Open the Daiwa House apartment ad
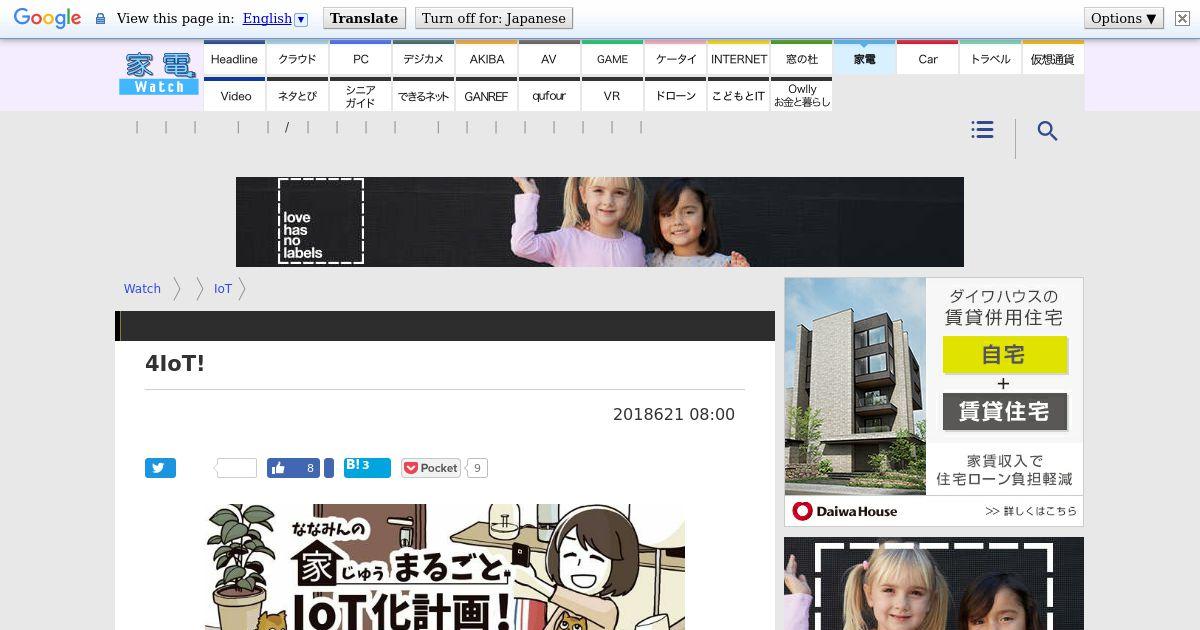The height and width of the screenshot is (630, 1200). (x=934, y=402)
